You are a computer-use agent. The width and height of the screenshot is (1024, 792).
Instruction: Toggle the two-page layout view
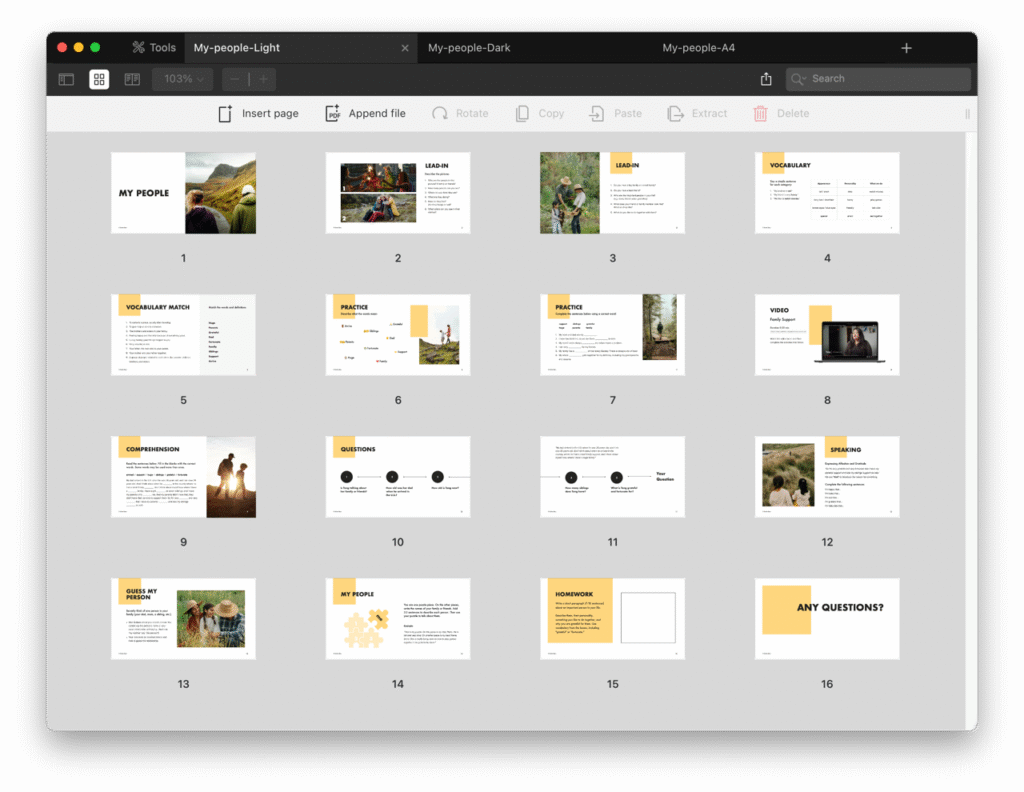point(132,79)
